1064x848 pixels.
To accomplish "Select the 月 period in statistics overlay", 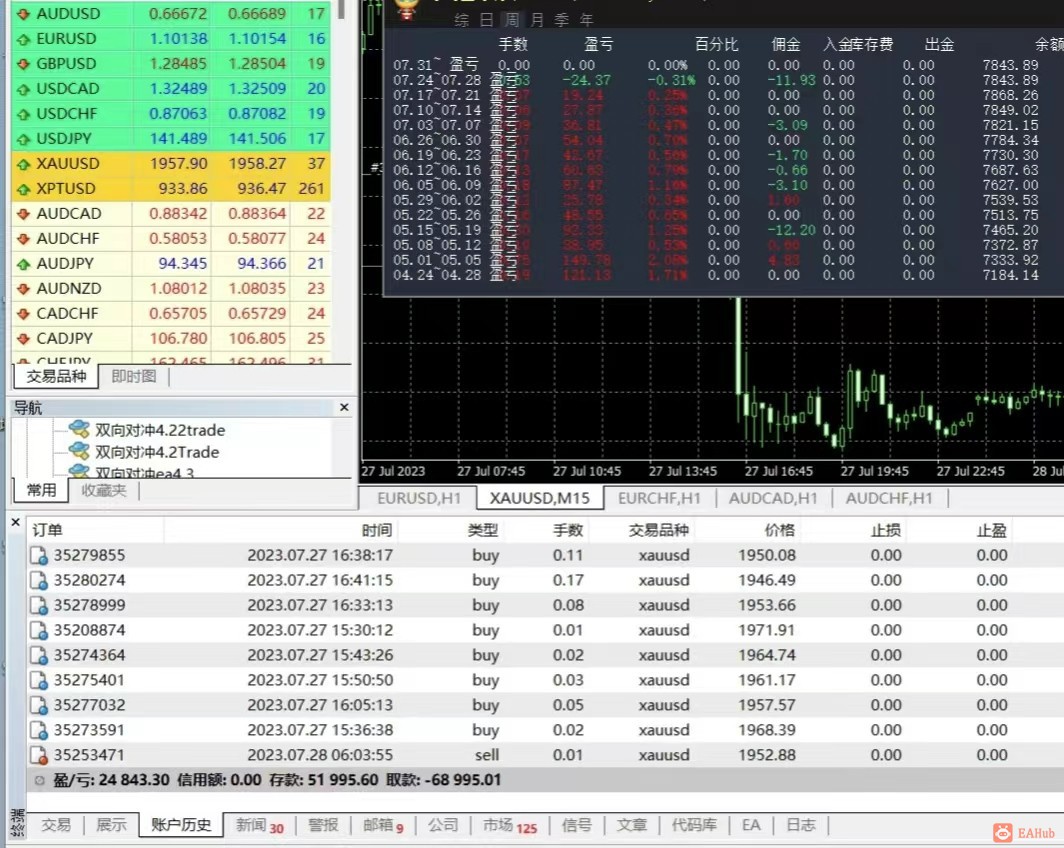I will click(x=536, y=20).
